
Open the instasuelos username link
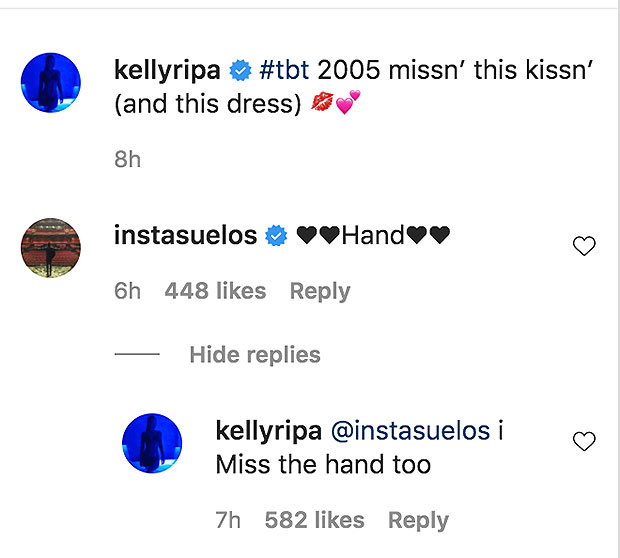tap(187, 236)
